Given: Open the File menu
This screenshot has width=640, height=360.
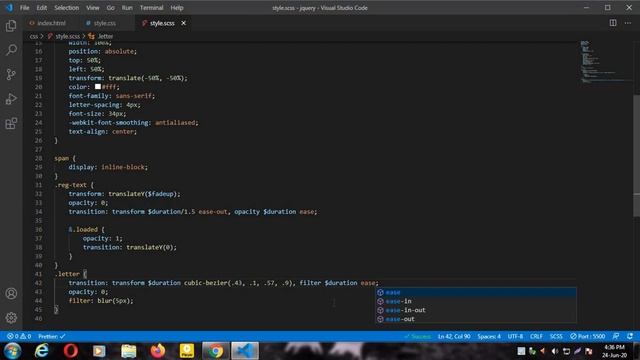Looking at the screenshot, I should (24, 8).
